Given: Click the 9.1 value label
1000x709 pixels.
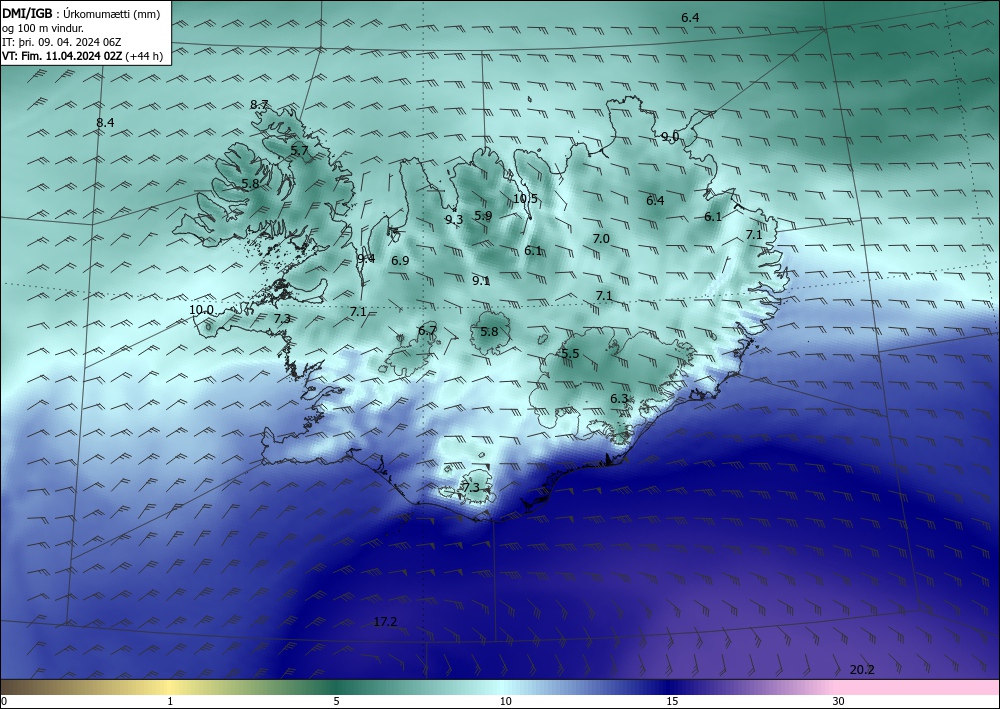Looking at the screenshot, I should [481, 280].
